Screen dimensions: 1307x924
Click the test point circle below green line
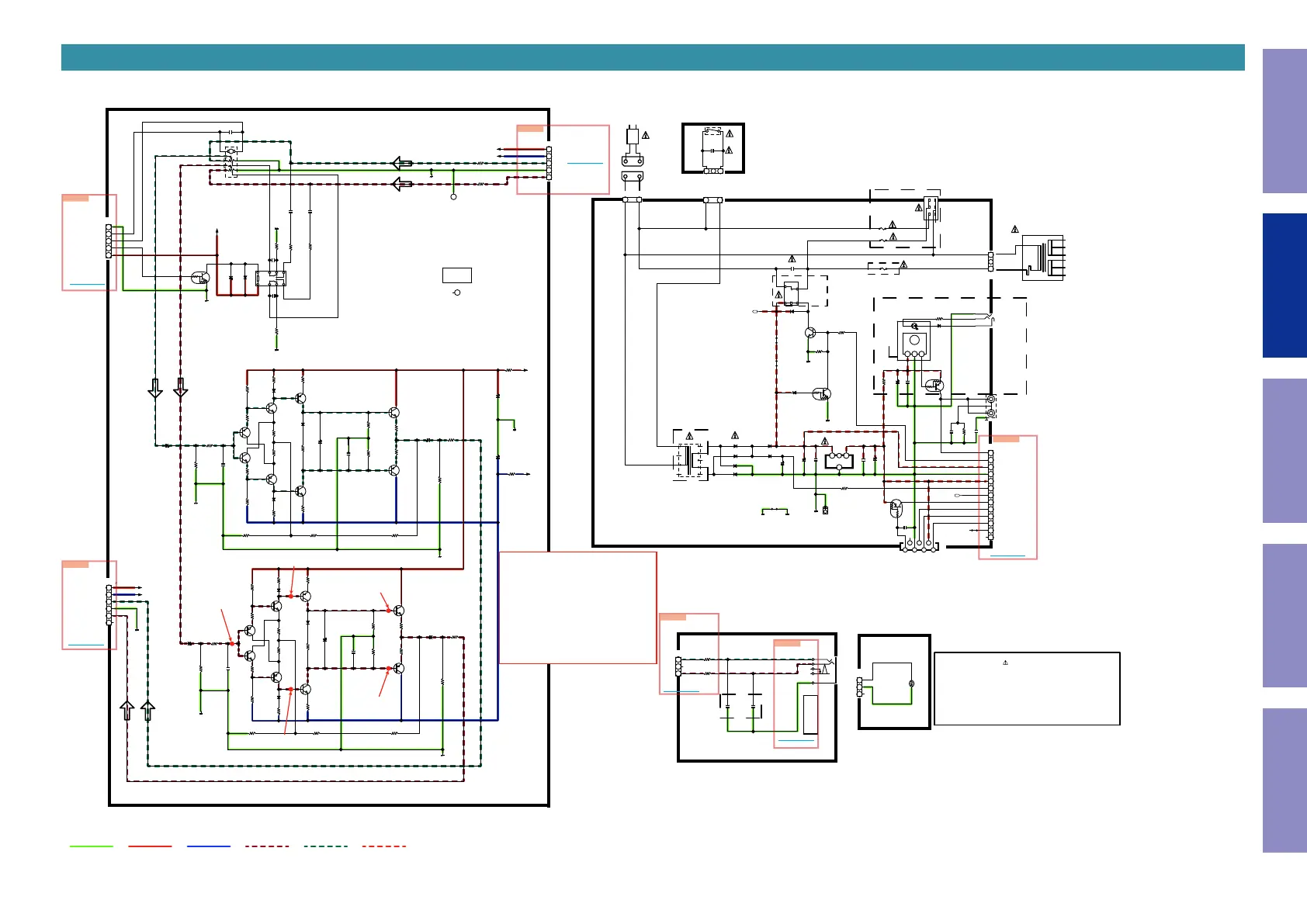[x=454, y=197]
